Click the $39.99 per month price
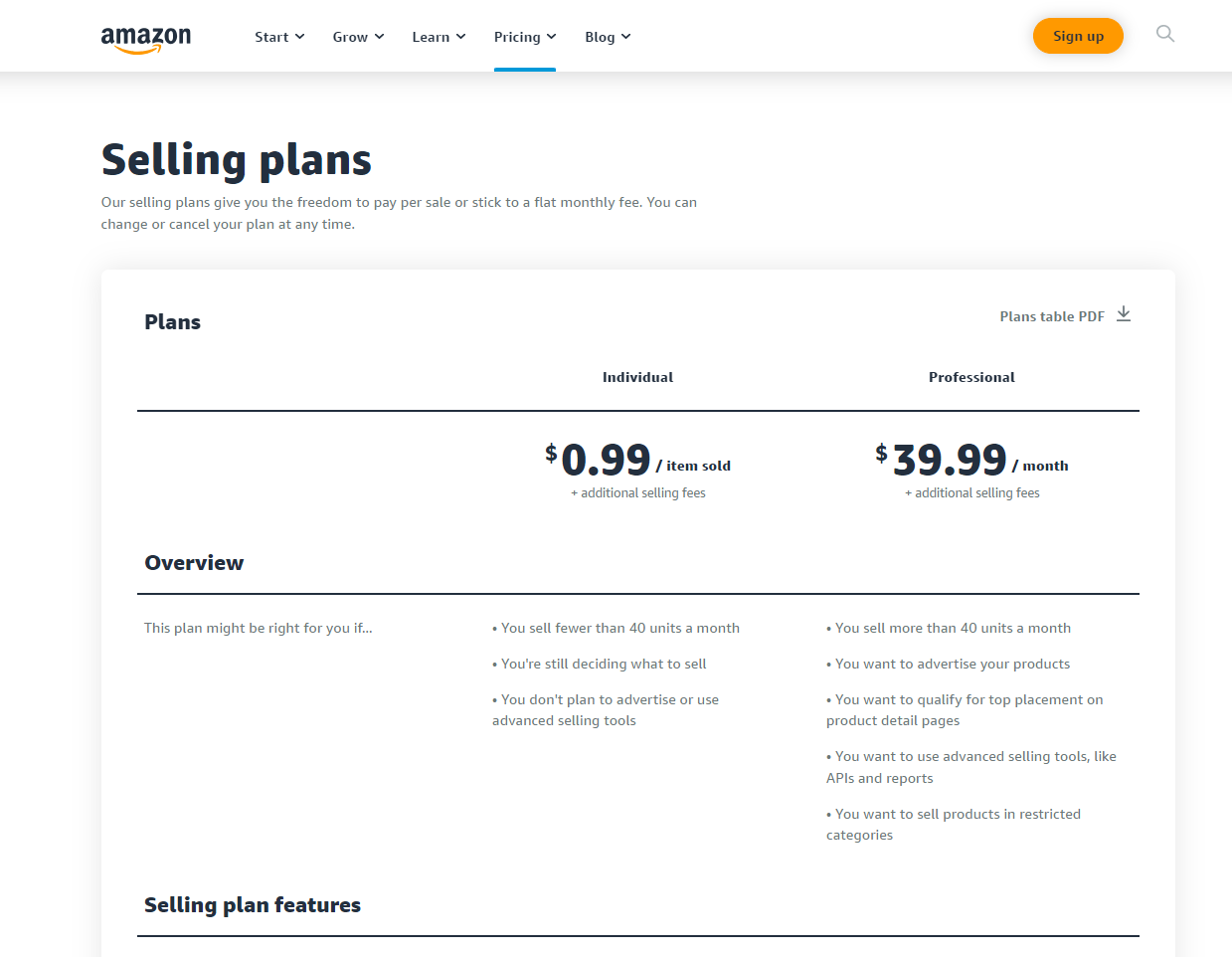1232x957 pixels. click(x=950, y=460)
